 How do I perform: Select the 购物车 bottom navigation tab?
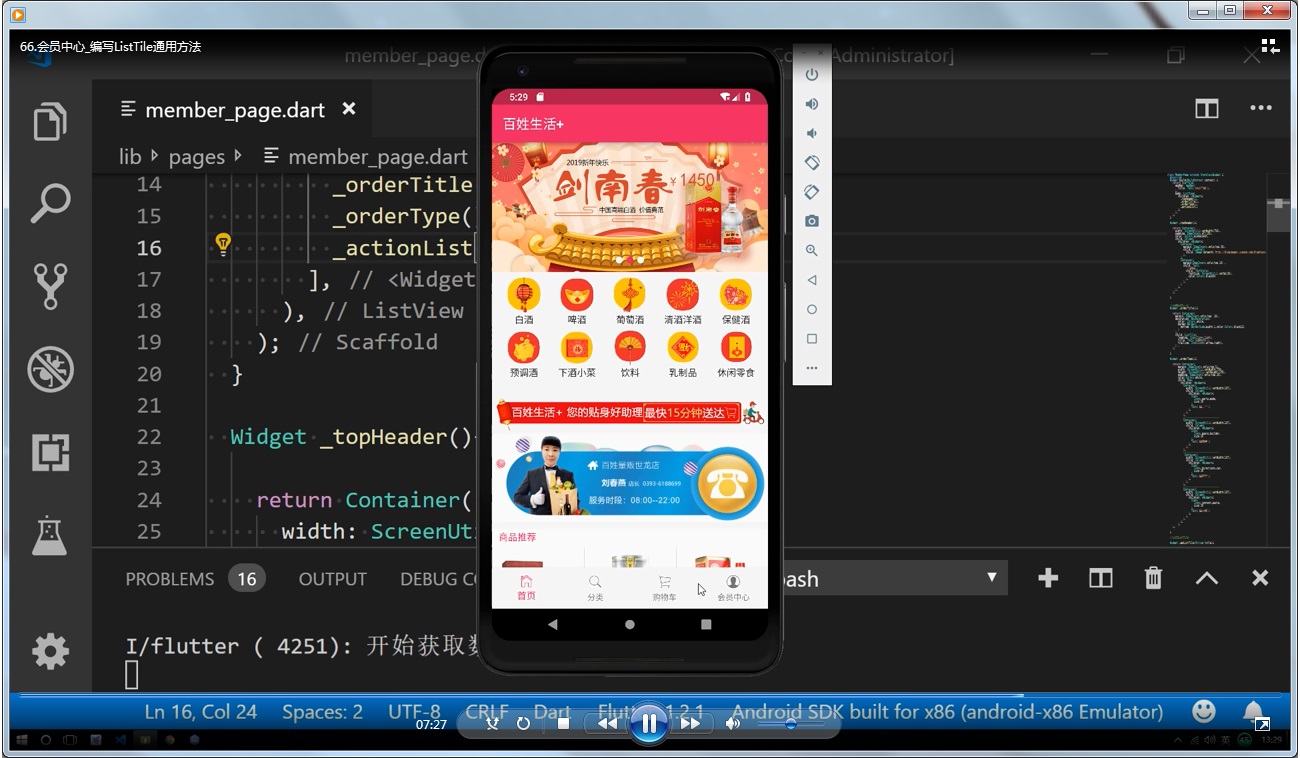[x=664, y=588]
